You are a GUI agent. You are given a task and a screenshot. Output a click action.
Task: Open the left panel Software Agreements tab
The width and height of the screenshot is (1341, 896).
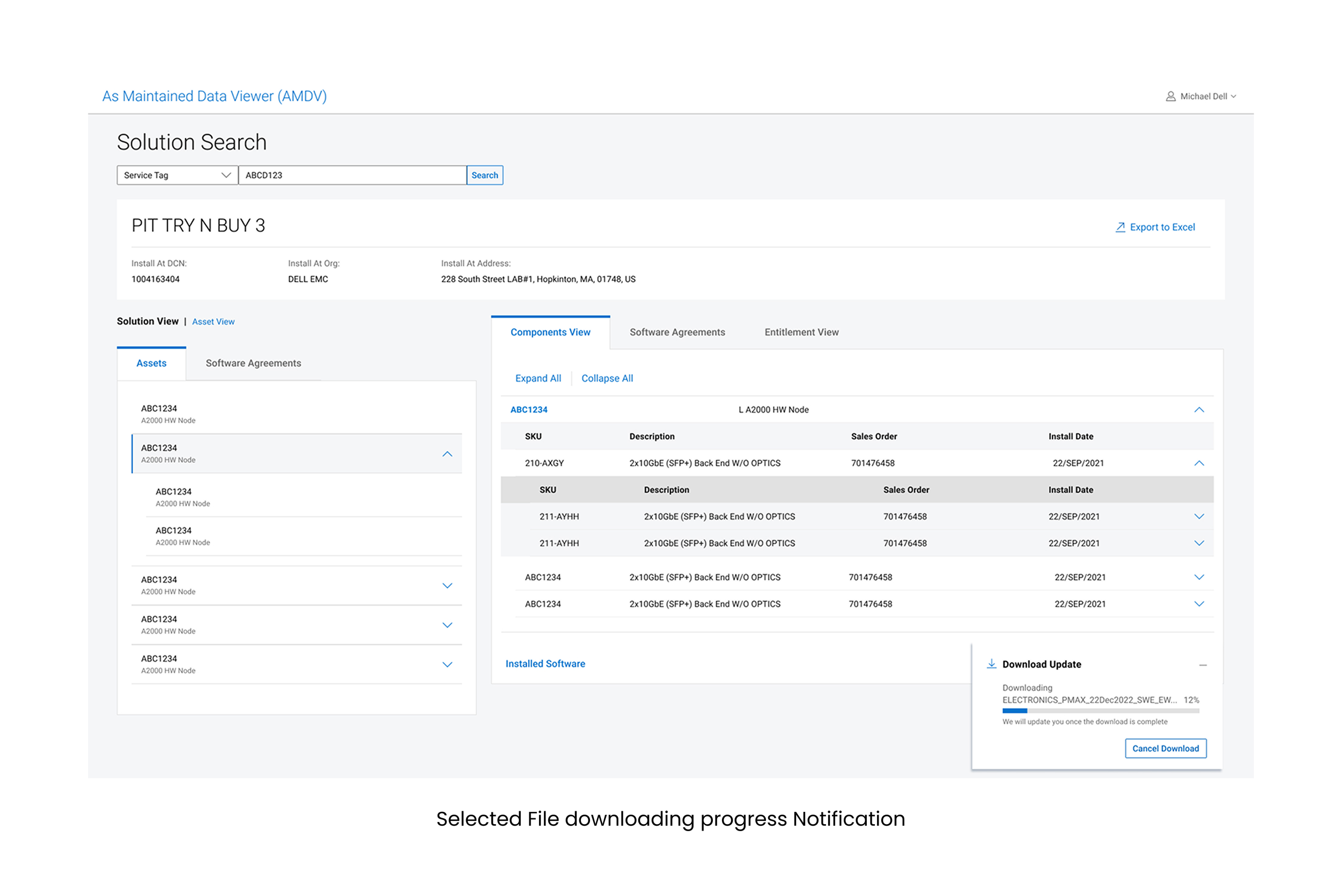[x=253, y=364]
